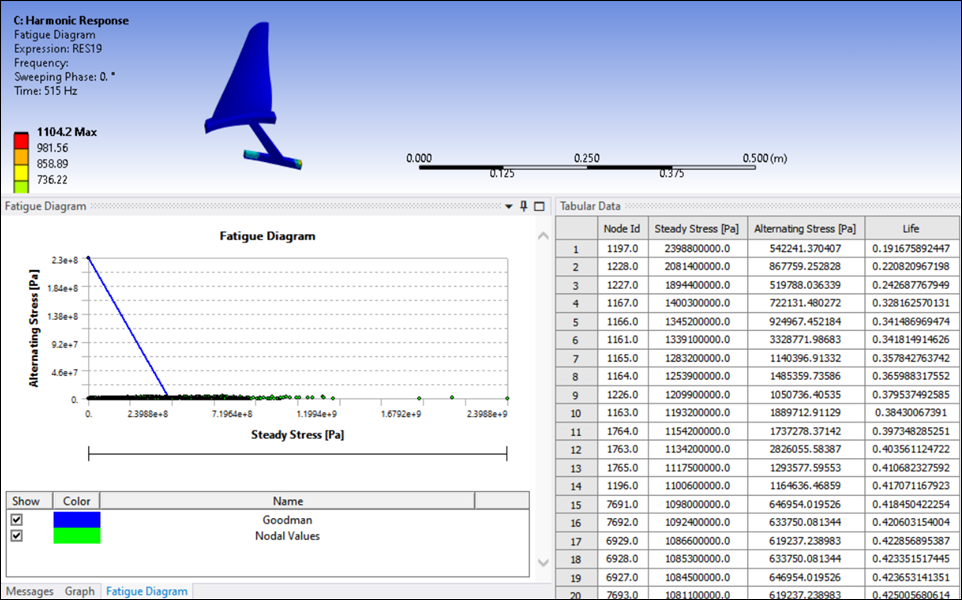Switch to the Graph tab
The height and width of the screenshot is (600, 962).
click(x=80, y=591)
